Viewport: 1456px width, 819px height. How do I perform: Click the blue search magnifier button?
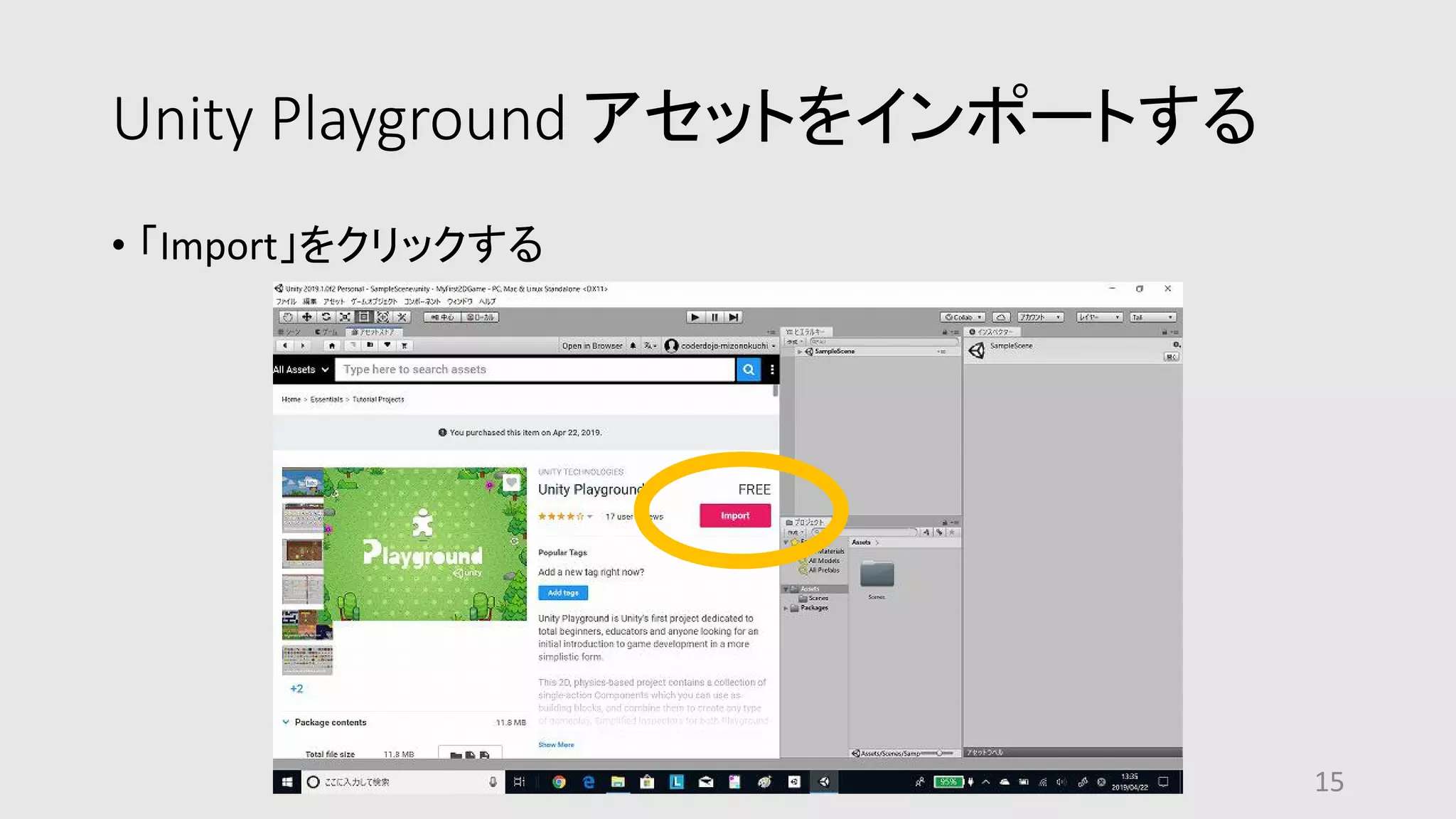(x=749, y=370)
